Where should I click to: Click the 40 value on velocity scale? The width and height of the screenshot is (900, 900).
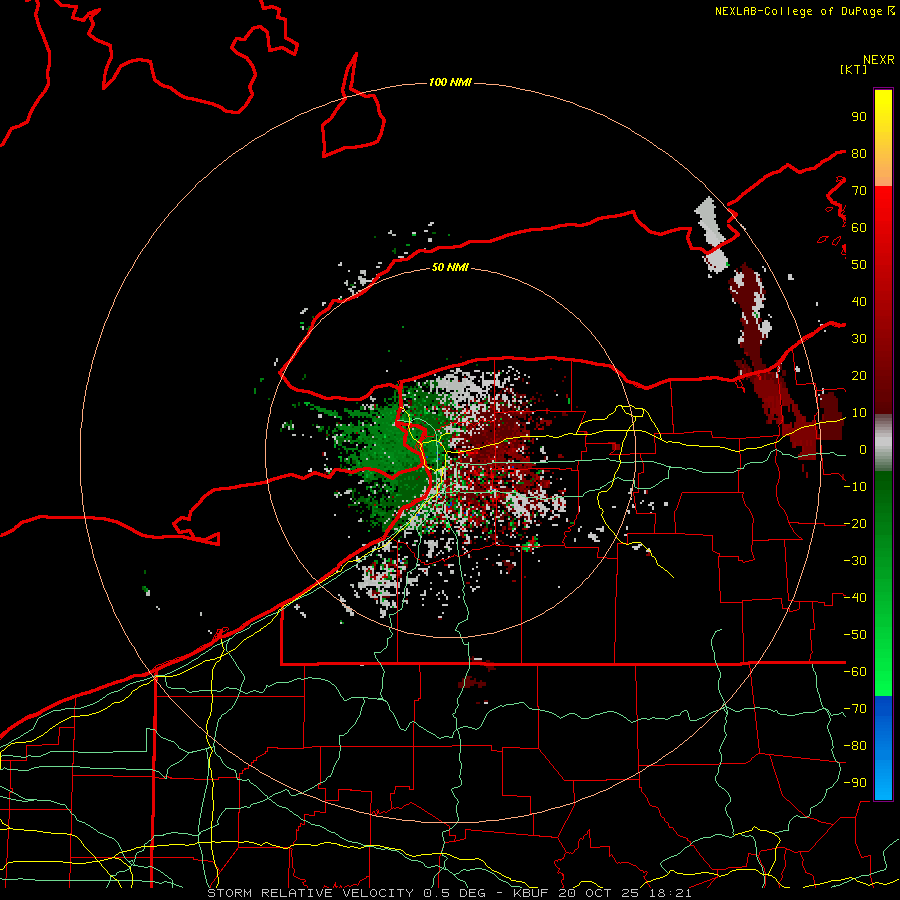coord(859,302)
